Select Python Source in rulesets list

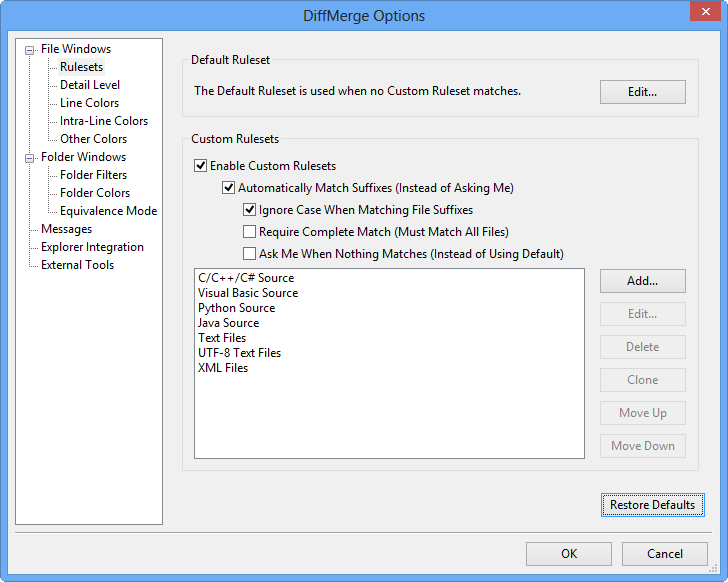[x=236, y=308]
